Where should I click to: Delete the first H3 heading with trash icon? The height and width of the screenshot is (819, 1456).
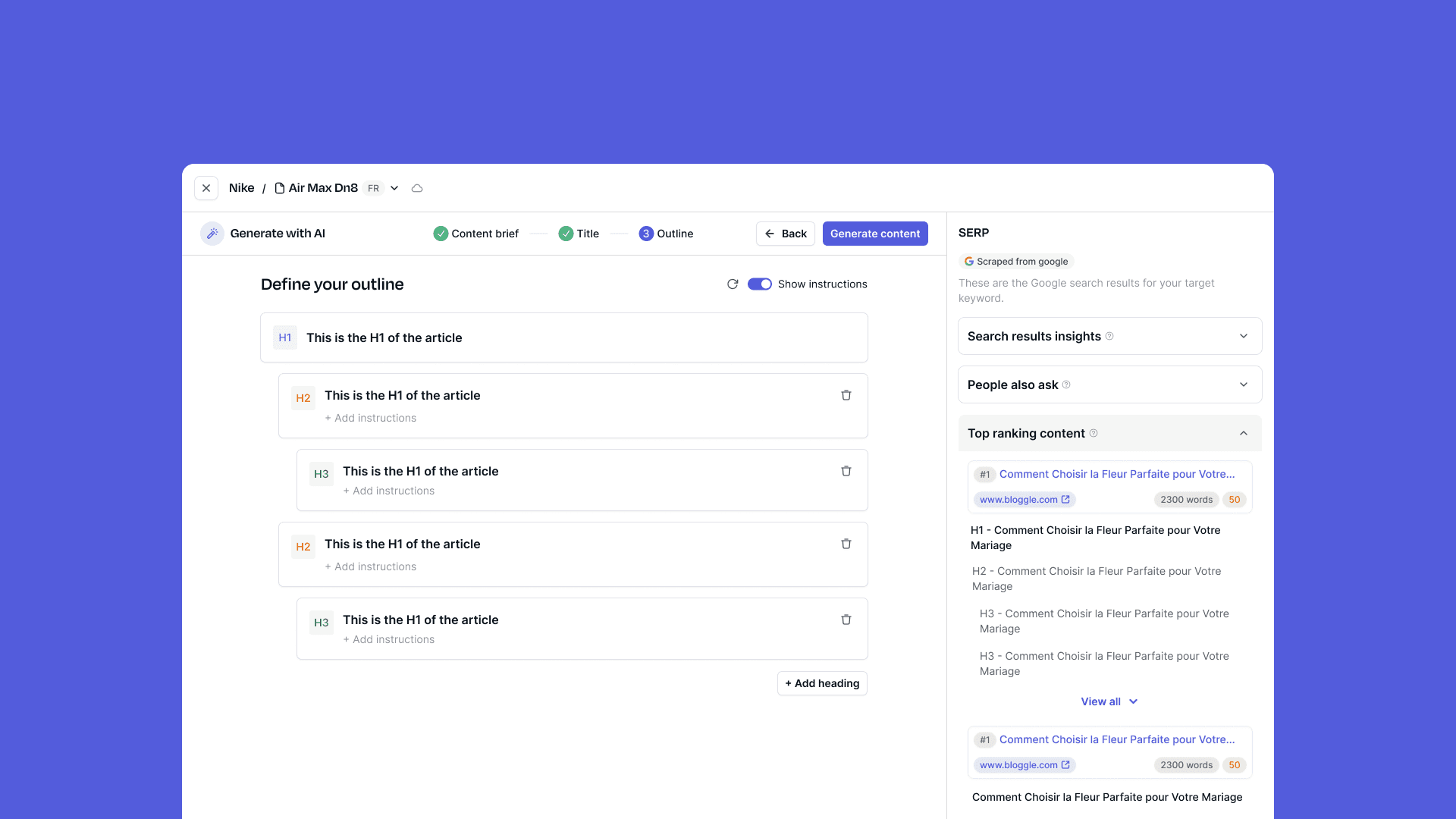pyautogui.click(x=846, y=471)
